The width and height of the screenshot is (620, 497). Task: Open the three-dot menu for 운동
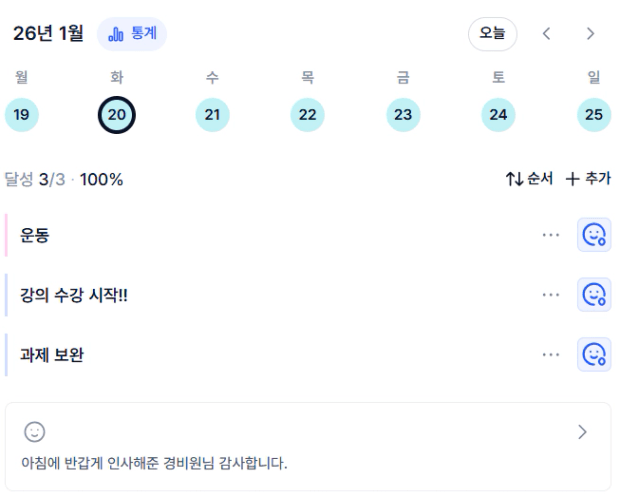550,235
